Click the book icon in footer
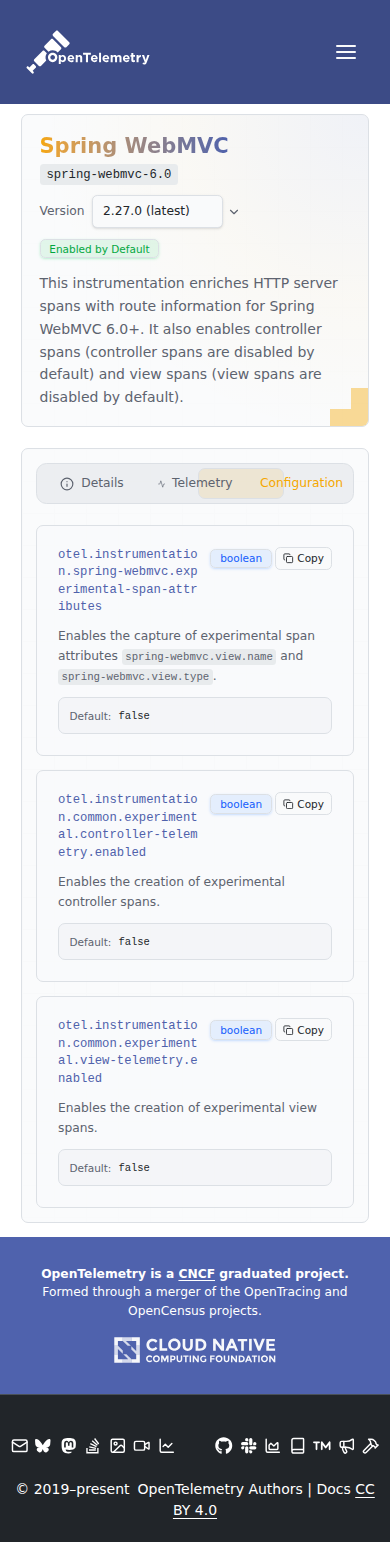This screenshot has width=390, height=1542. point(297,1445)
